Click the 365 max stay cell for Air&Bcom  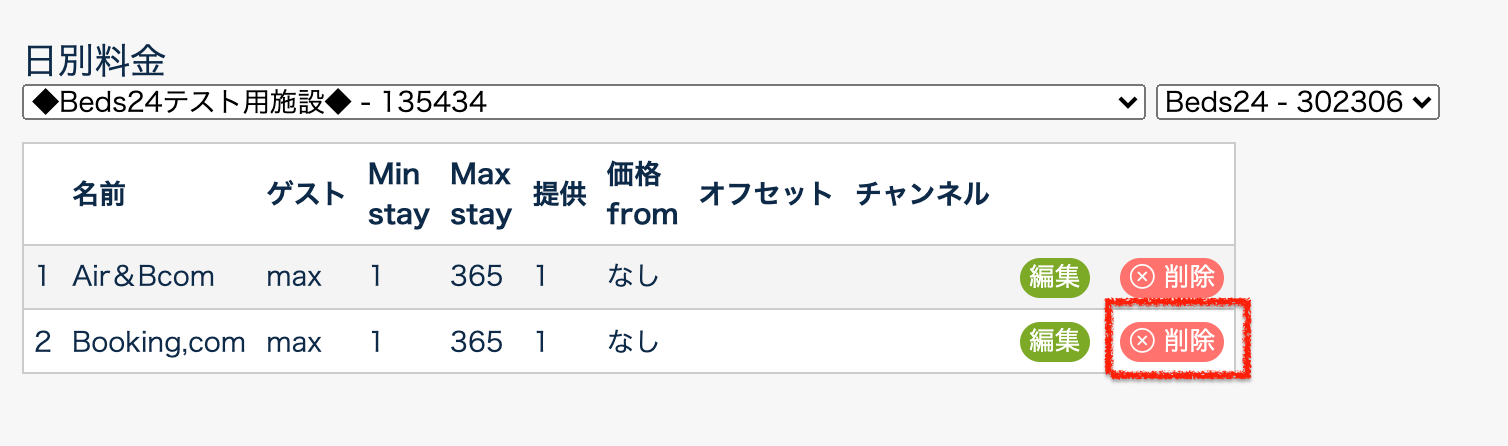[476, 277]
